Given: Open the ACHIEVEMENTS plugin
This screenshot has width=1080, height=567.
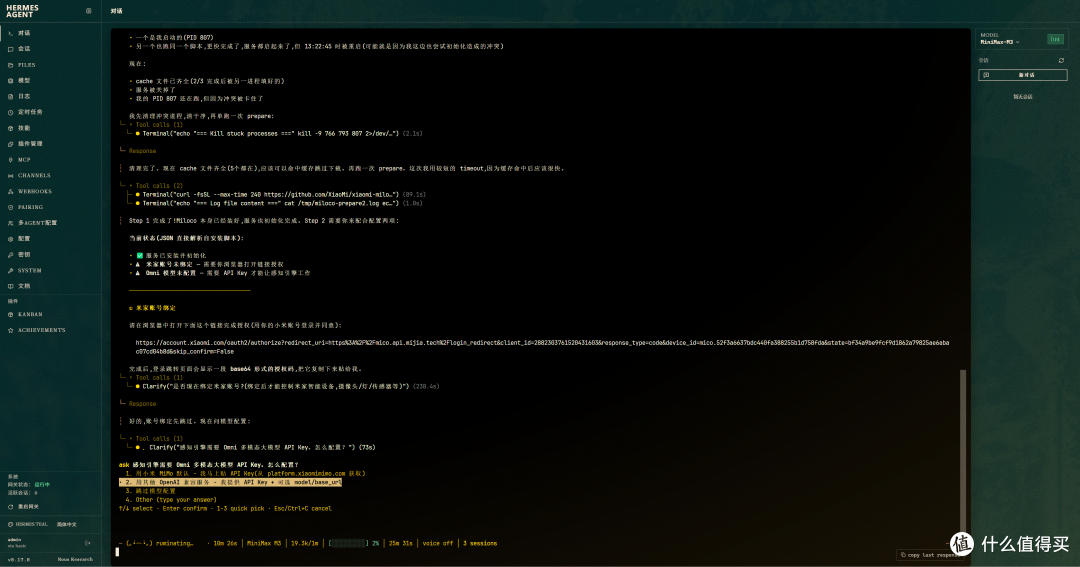Looking at the screenshot, I should point(50,330).
